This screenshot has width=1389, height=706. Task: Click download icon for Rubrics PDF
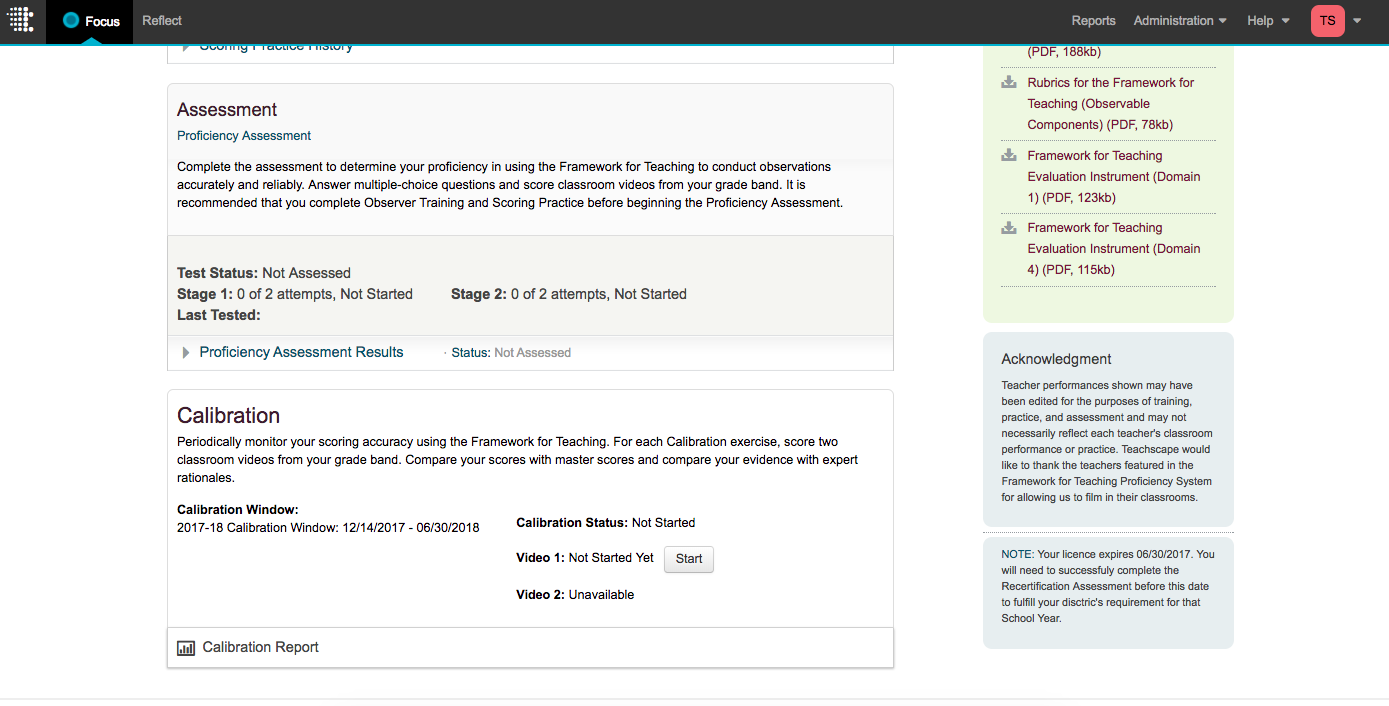coord(1009,83)
